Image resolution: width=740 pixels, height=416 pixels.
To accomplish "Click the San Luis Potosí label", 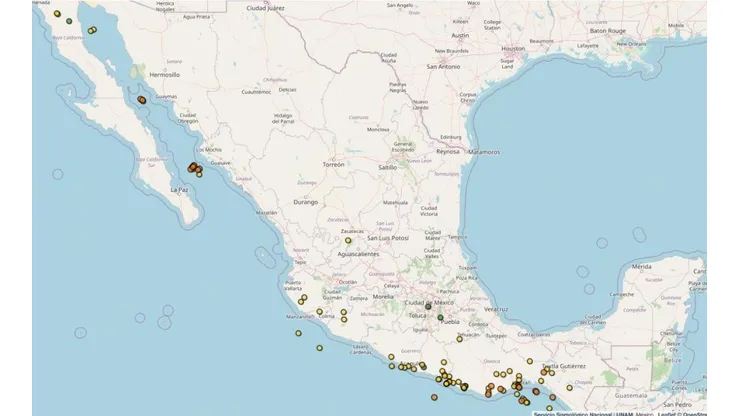I will [x=388, y=238].
